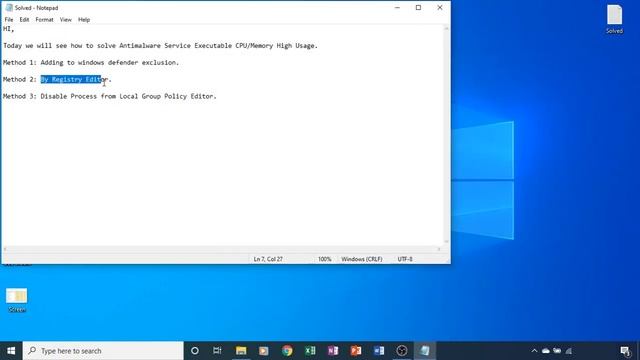640x360 pixels.
Task: Click the 'Type here to search' box
Action: (103, 351)
